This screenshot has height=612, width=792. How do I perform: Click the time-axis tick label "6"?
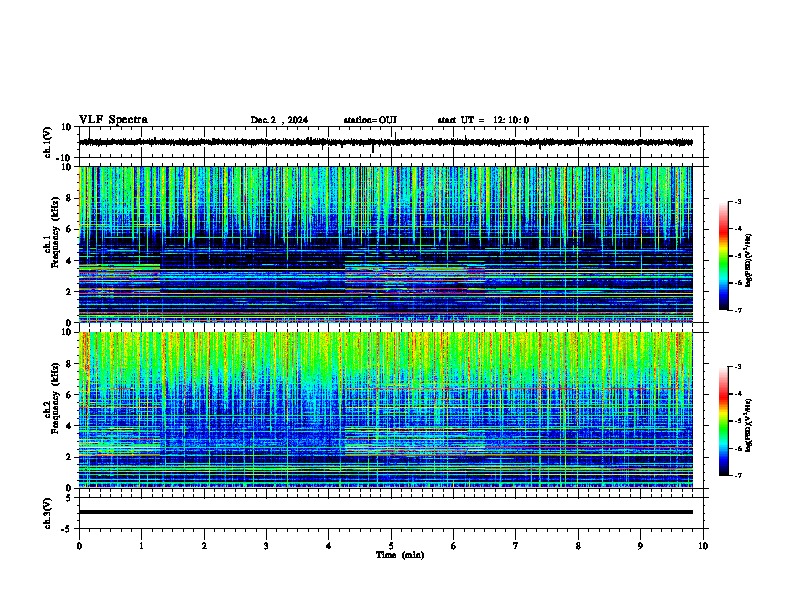[x=454, y=546]
